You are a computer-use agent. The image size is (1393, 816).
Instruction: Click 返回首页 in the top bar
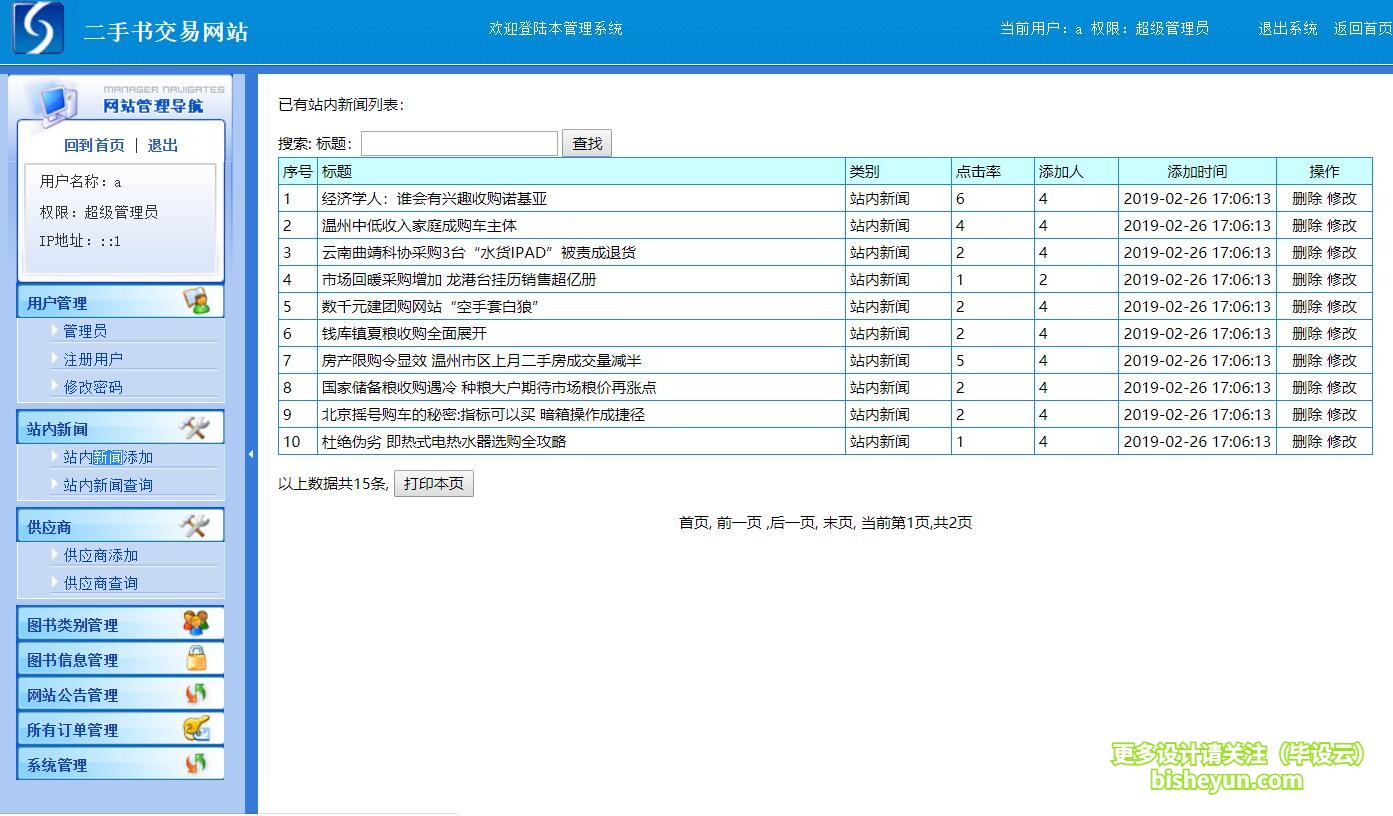(x=1362, y=28)
